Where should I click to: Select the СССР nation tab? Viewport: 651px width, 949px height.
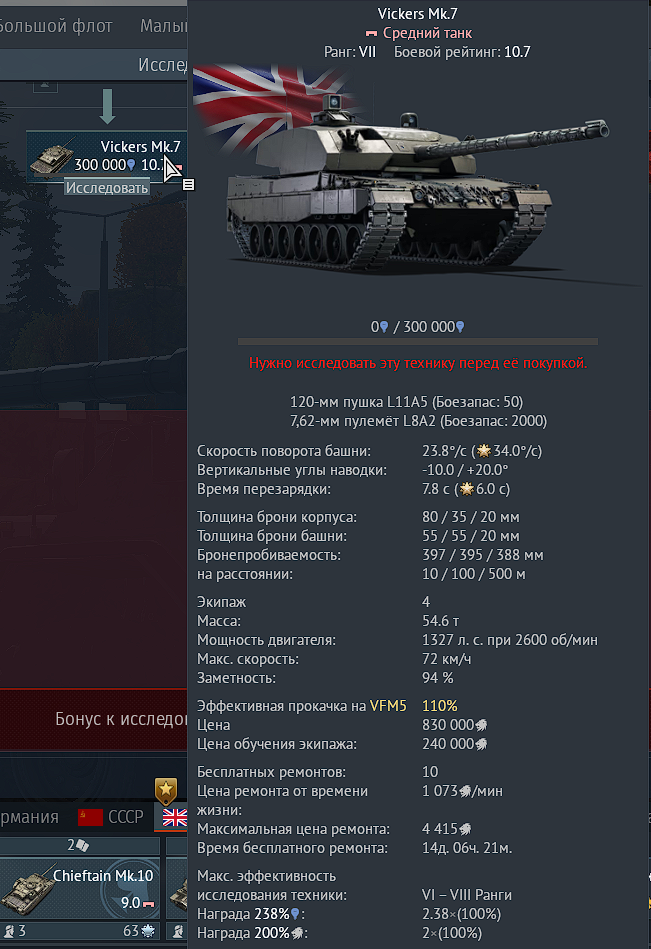[x=125, y=817]
